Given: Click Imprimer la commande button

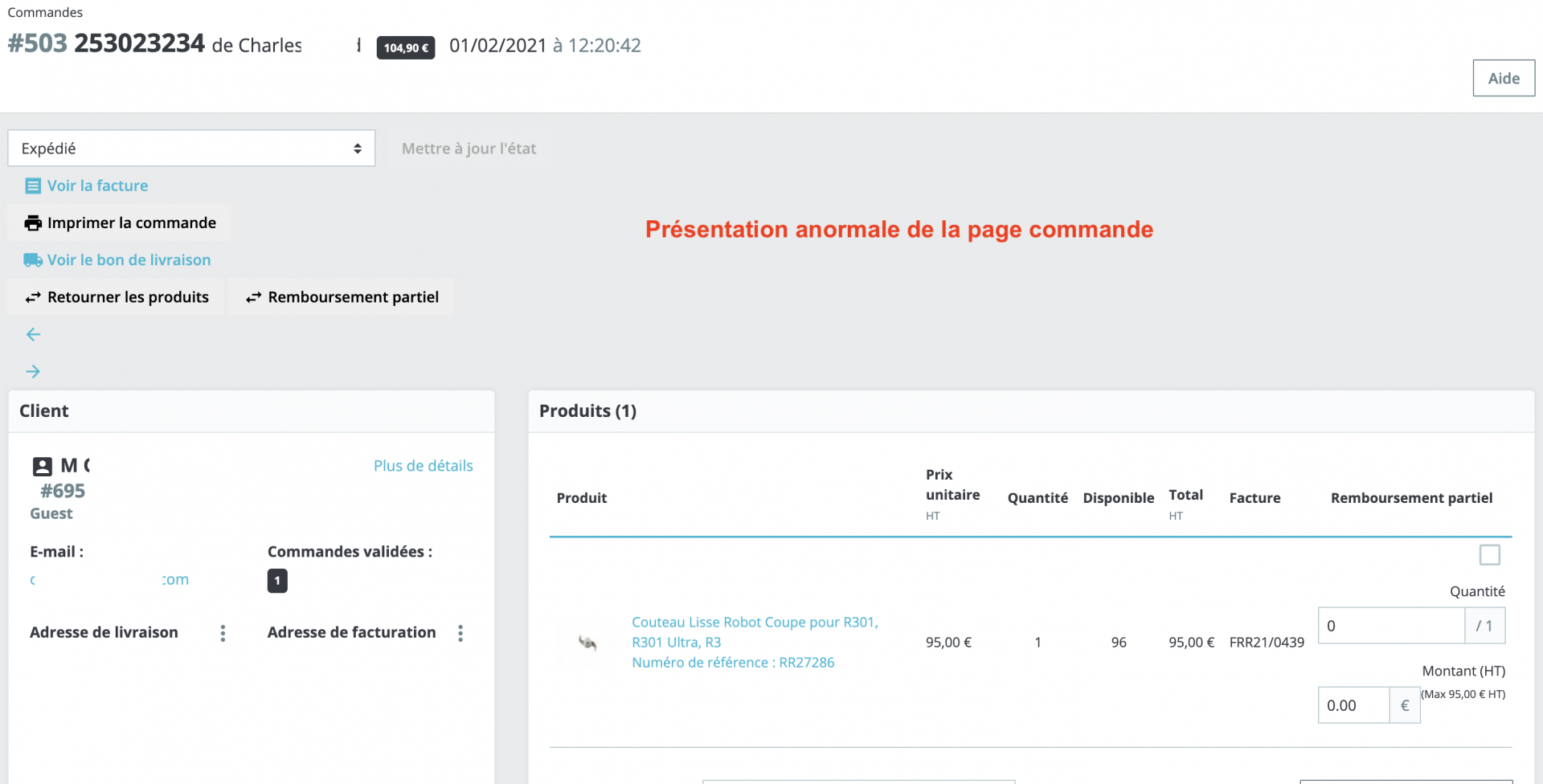Looking at the screenshot, I should 120,223.
